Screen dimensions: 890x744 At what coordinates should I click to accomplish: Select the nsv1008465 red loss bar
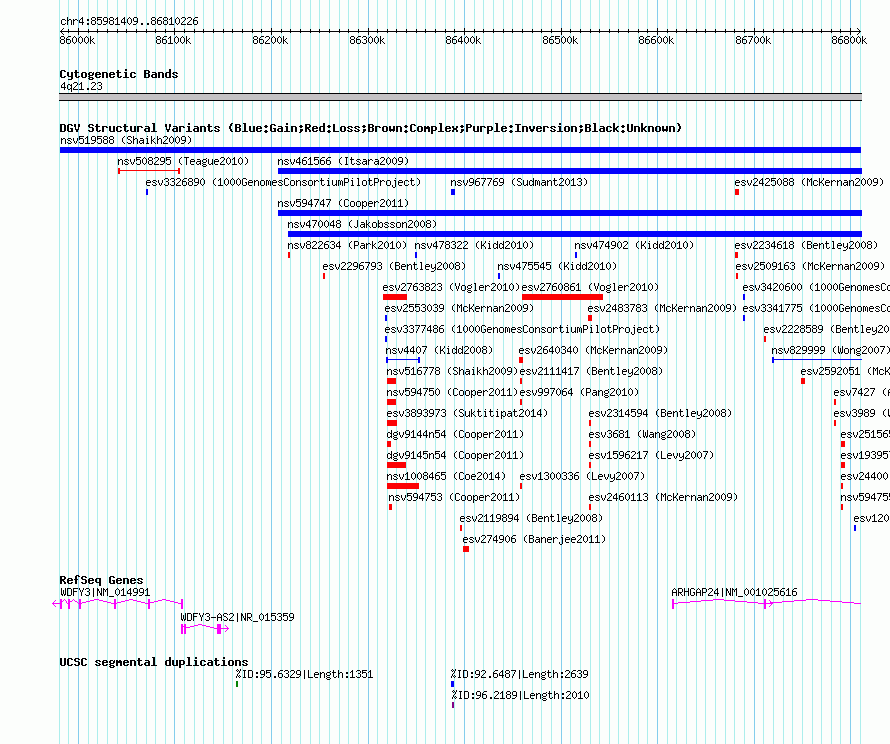403,486
